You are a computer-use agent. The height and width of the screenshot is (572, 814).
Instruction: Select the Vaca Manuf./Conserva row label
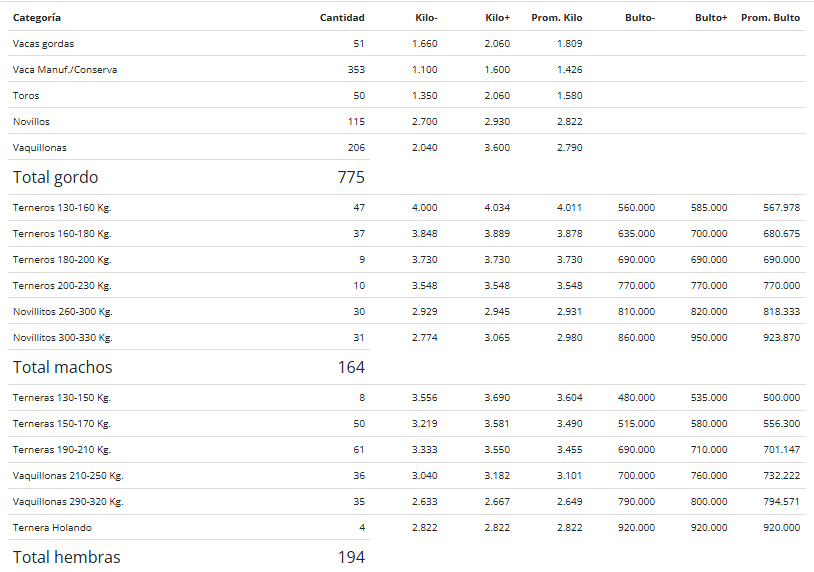pos(65,70)
